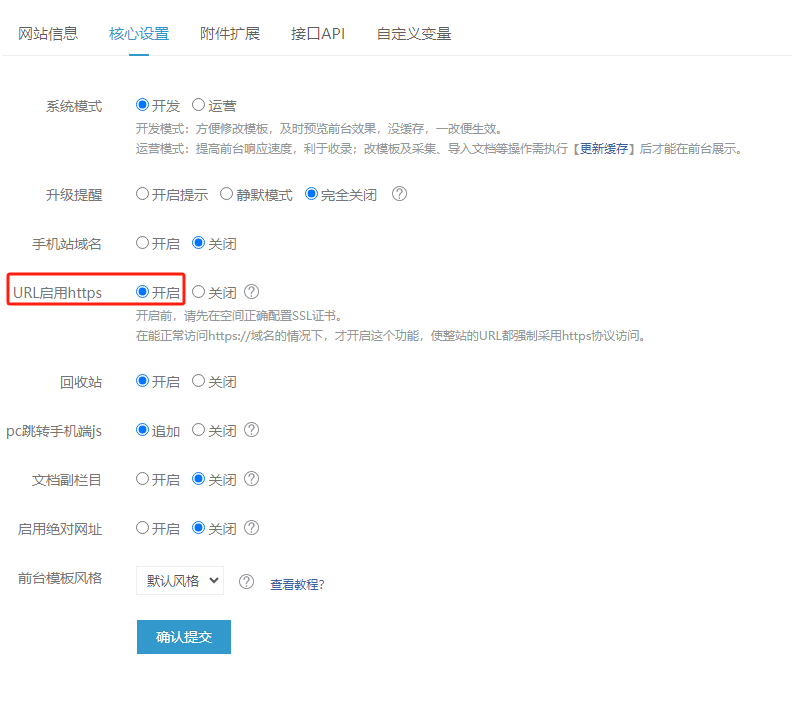This screenshot has width=792, height=706.
Task: Go to the 接口API tab
Action: tap(318, 34)
